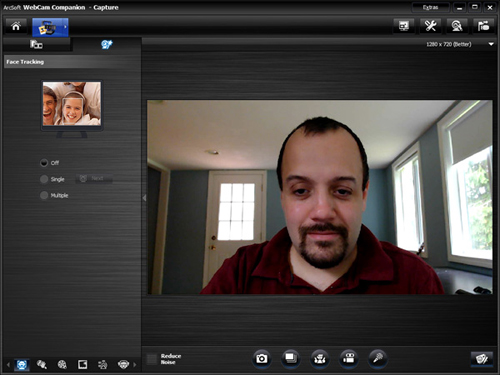Select the Off face tracking option
500x375 pixels.
[x=44, y=163]
